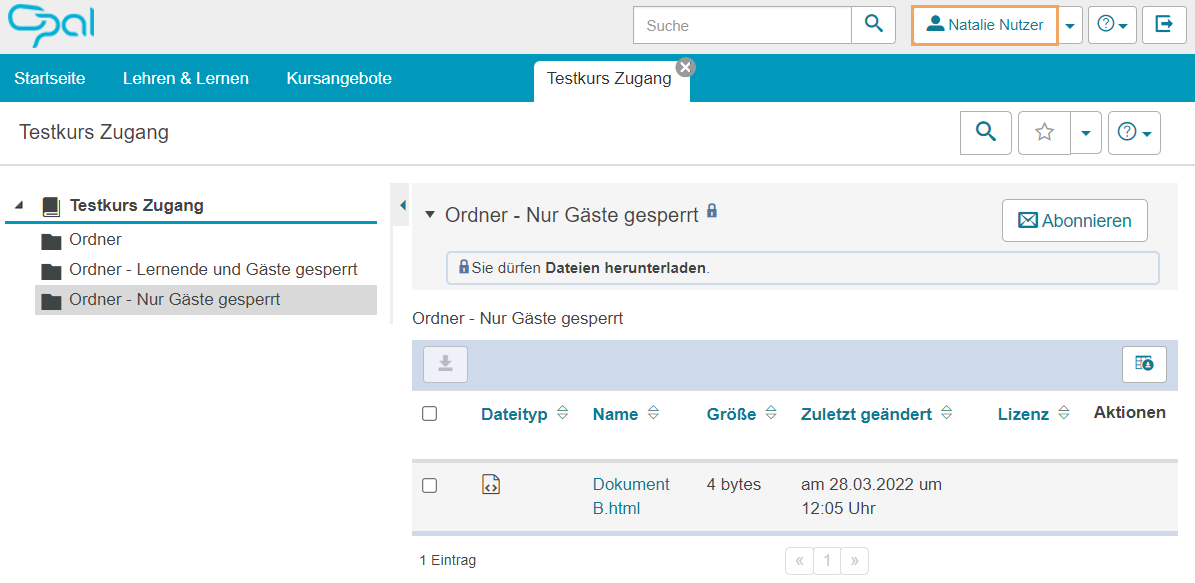Select the Ordner folder in the tree
The image size is (1195, 583).
[x=95, y=240]
